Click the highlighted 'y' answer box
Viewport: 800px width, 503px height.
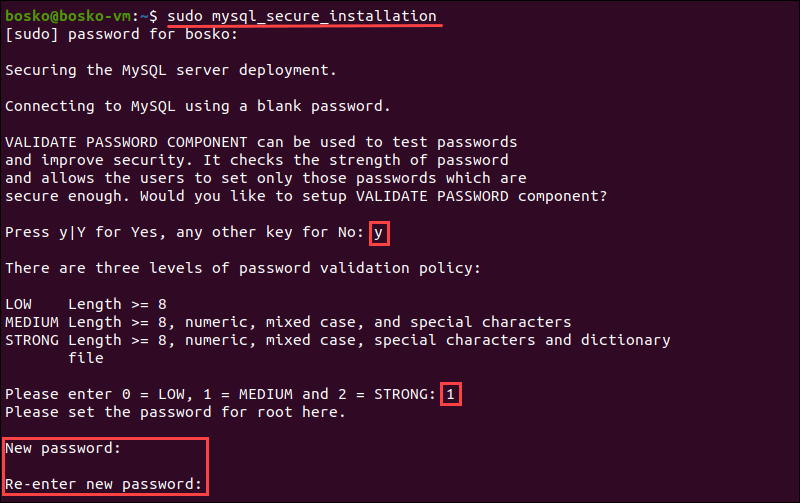pyautogui.click(x=379, y=233)
